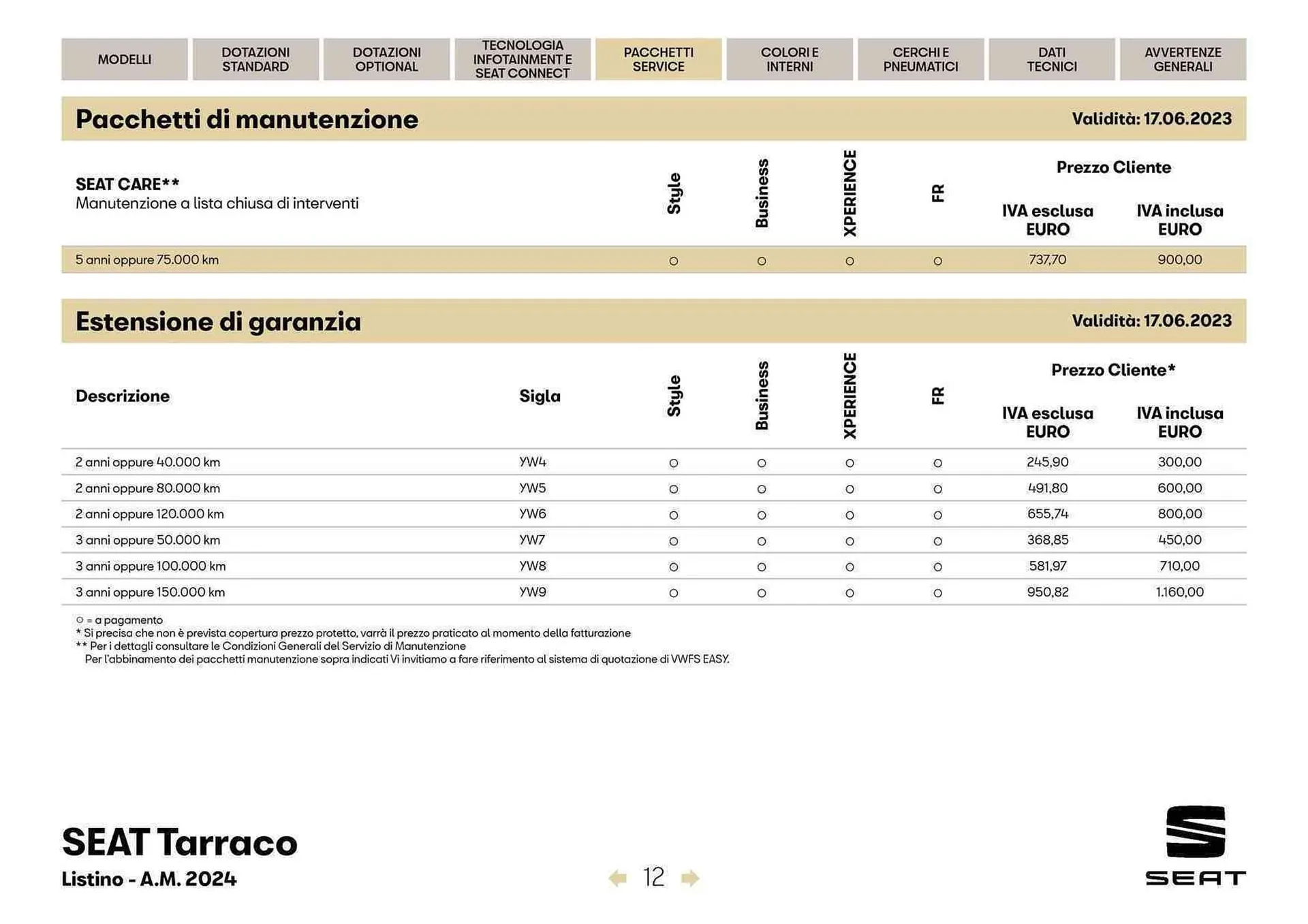Open the MODELLI tab
The height and width of the screenshot is (924, 1308).
[125, 59]
